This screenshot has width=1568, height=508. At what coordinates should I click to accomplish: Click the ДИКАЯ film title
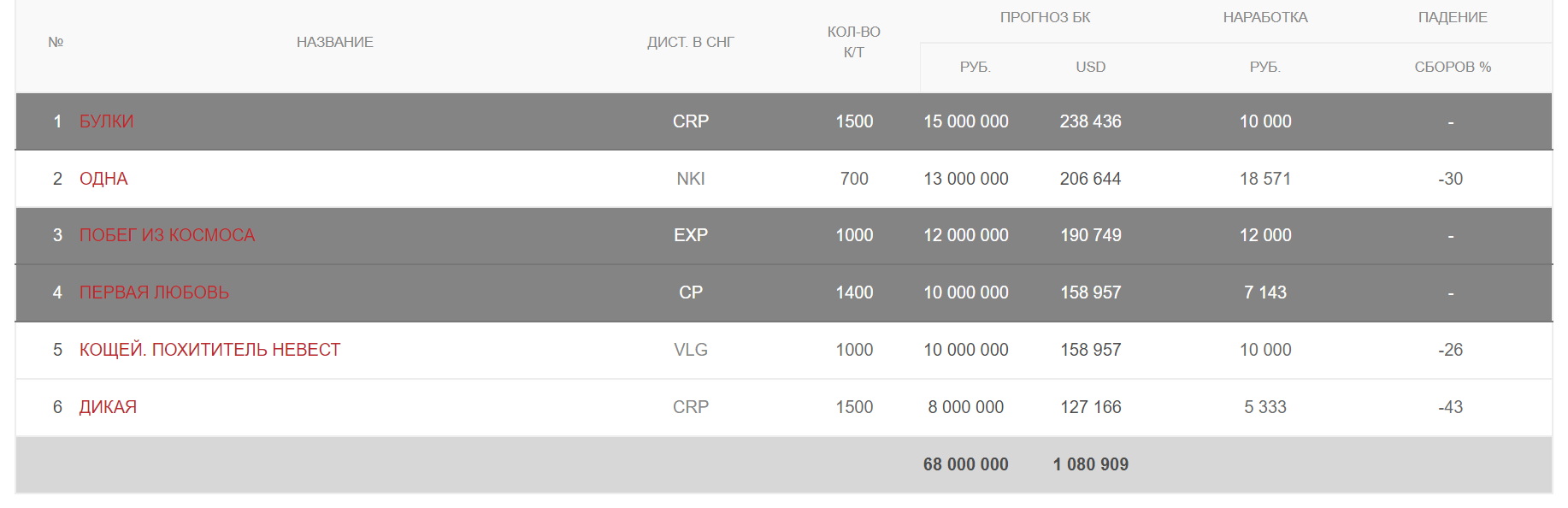[x=108, y=407]
